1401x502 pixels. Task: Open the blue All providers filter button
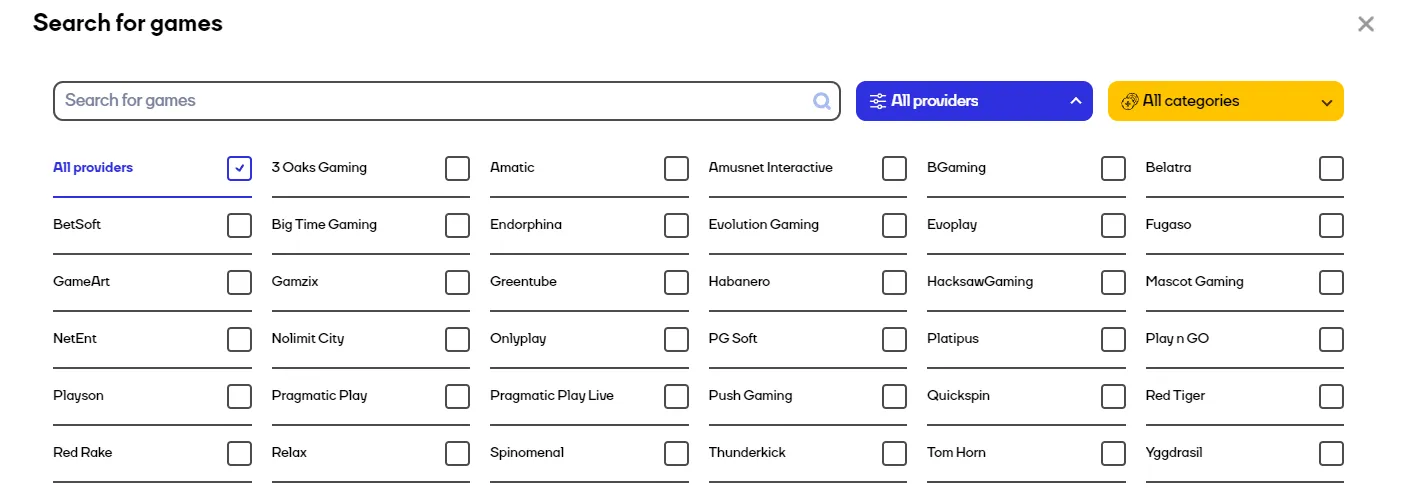[974, 101]
